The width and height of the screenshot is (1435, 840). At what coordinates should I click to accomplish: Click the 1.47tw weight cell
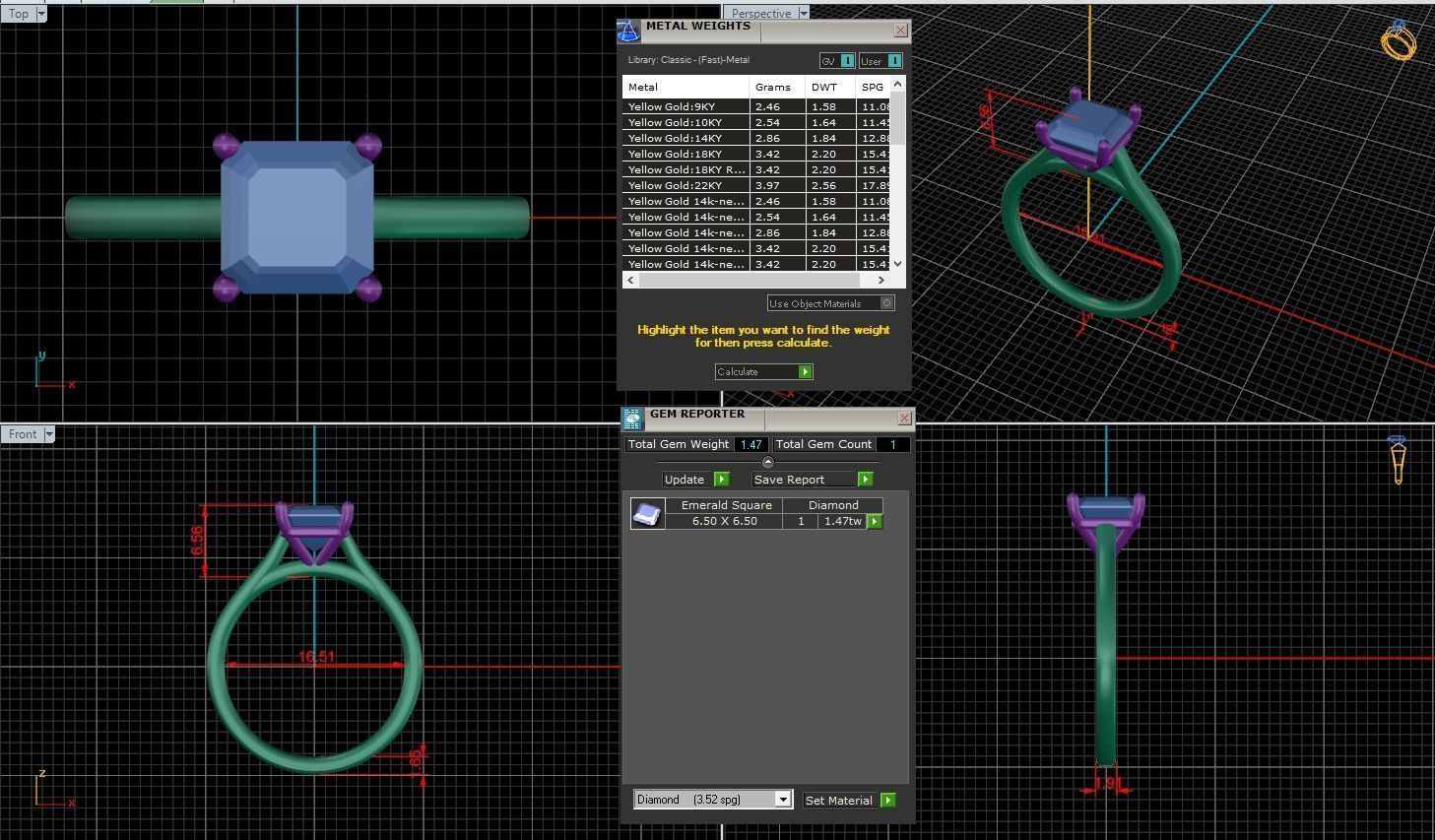coord(842,521)
